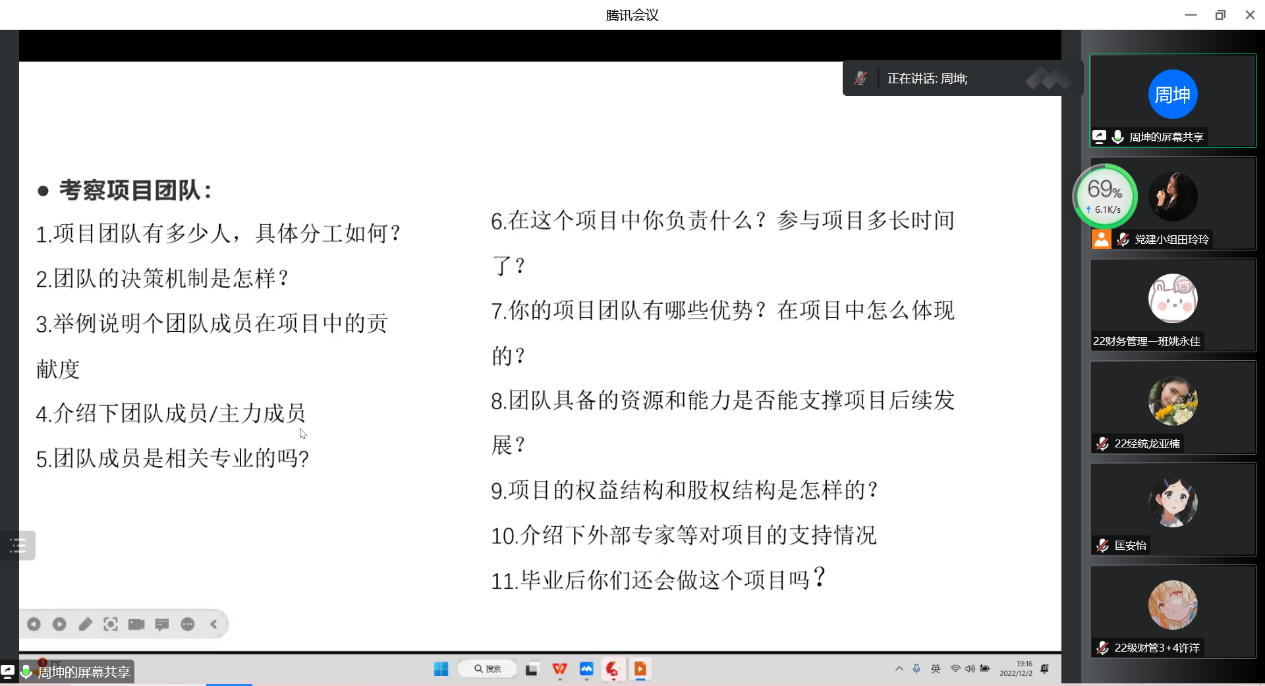This screenshot has height=686, width=1265.
Task: Open notification bell in system tray
Action: point(1045,668)
